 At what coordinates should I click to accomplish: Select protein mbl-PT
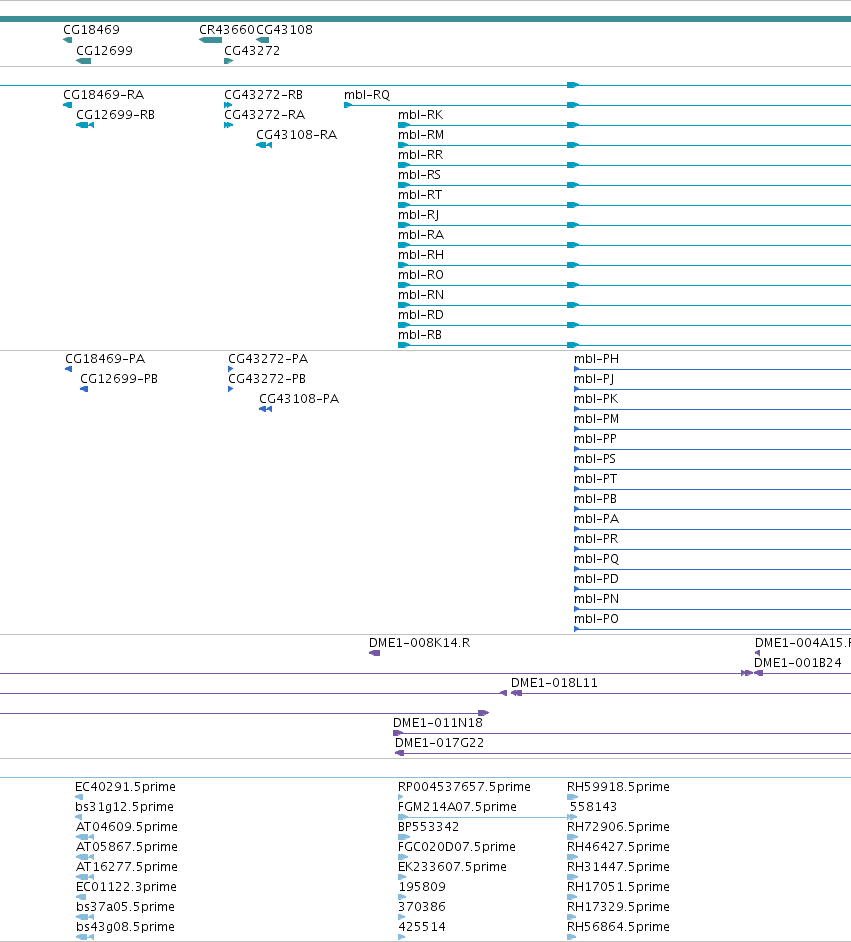595,479
